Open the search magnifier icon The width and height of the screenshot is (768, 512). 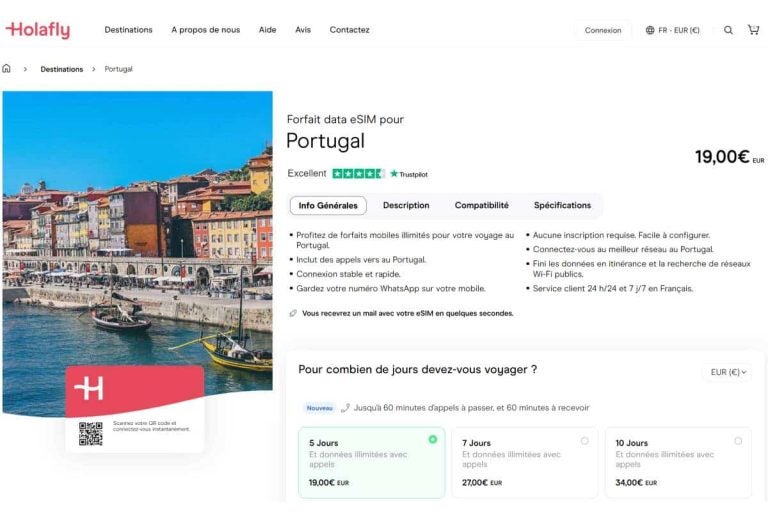(x=728, y=30)
